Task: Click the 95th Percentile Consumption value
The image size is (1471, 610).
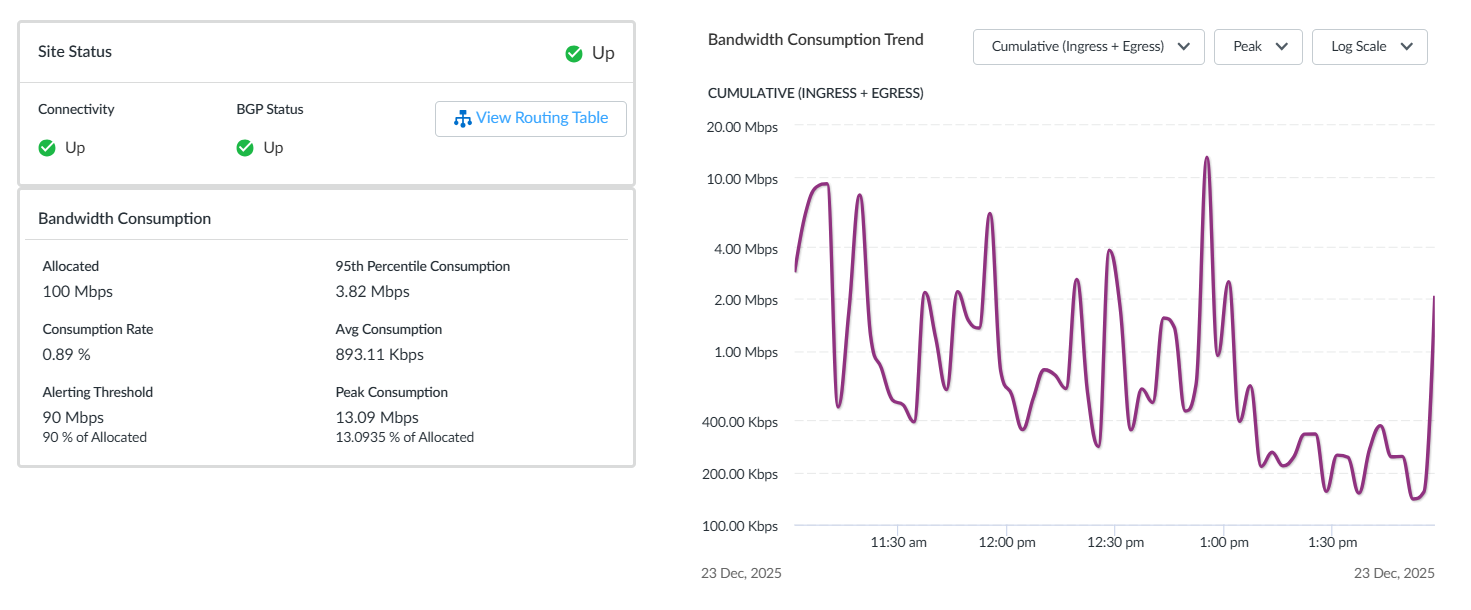Action: pos(372,292)
